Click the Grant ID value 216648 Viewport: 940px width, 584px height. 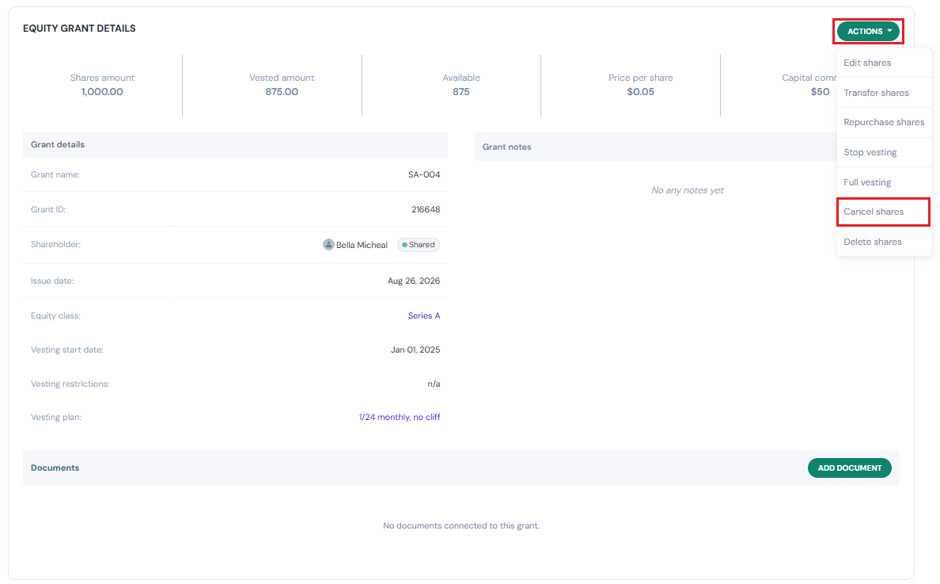pos(426,209)
